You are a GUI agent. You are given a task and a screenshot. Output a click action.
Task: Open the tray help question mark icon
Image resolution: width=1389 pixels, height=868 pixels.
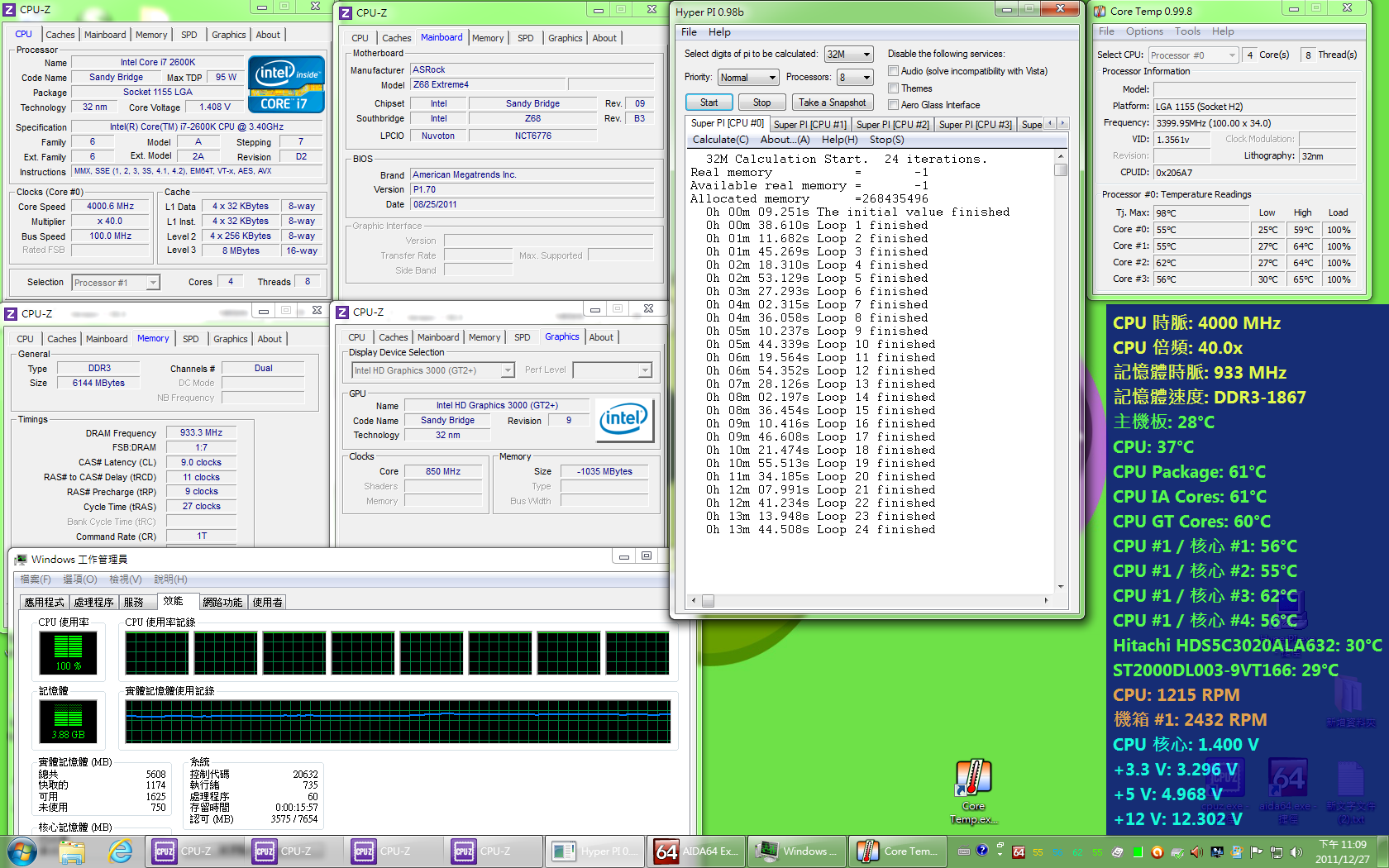point(981,851)
